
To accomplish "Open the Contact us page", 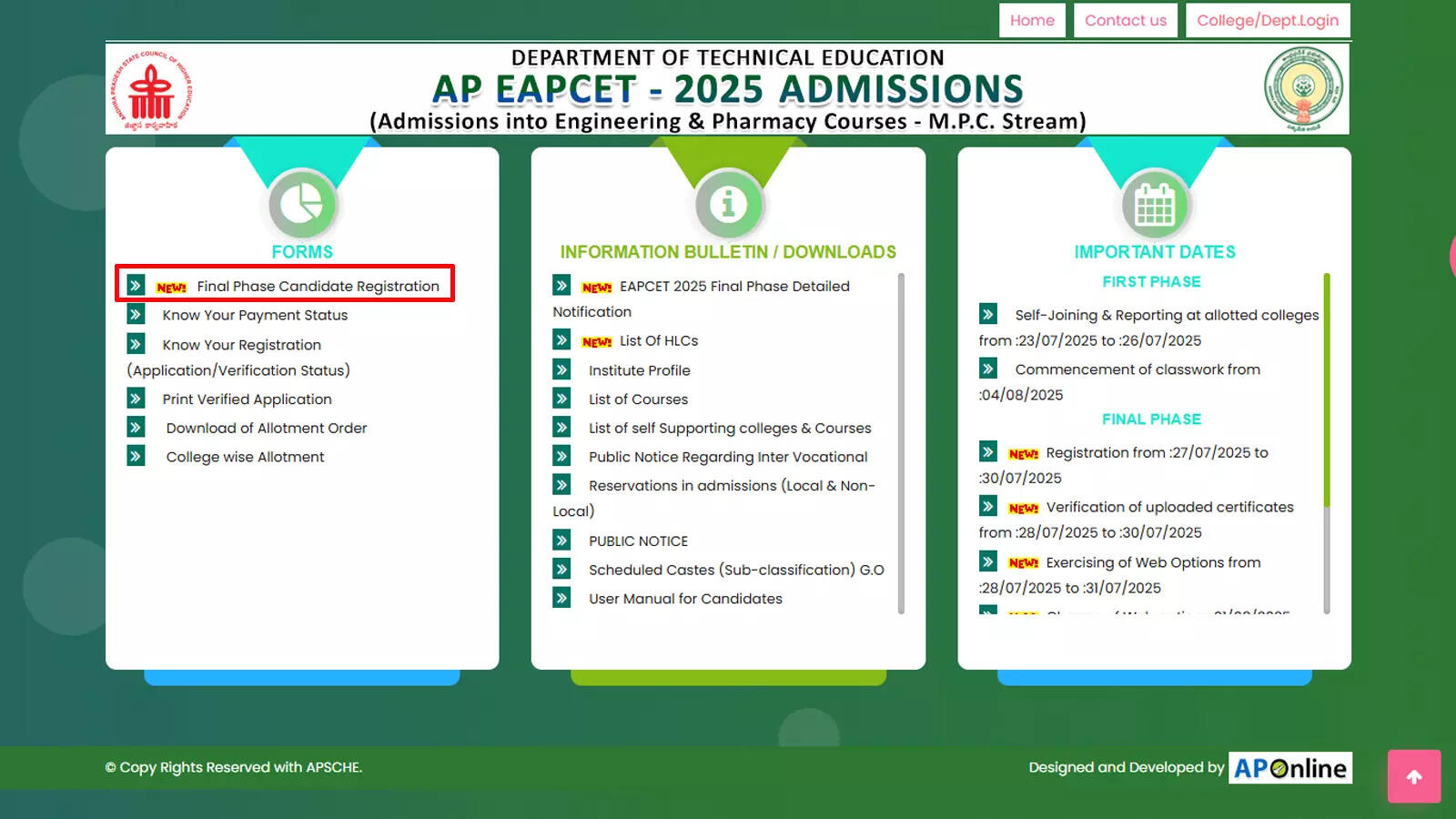I will point(1126,20).
